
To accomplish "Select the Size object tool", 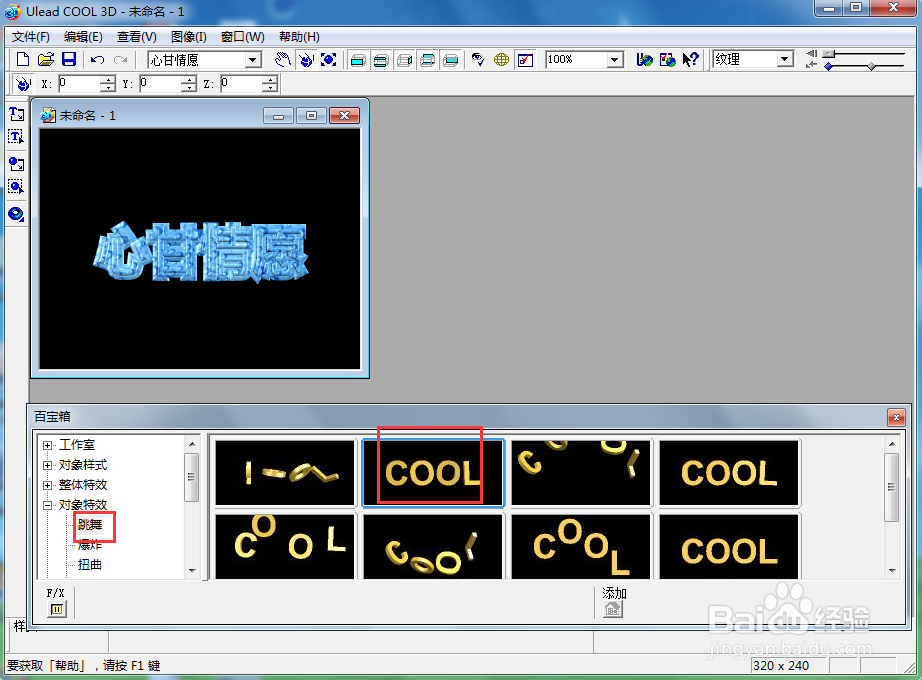I will [329, 59].
